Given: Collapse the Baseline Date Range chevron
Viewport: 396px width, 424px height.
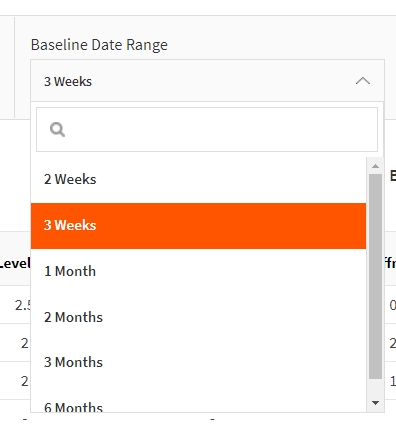Looking at the screenshot, I should (x=363, y=81).
